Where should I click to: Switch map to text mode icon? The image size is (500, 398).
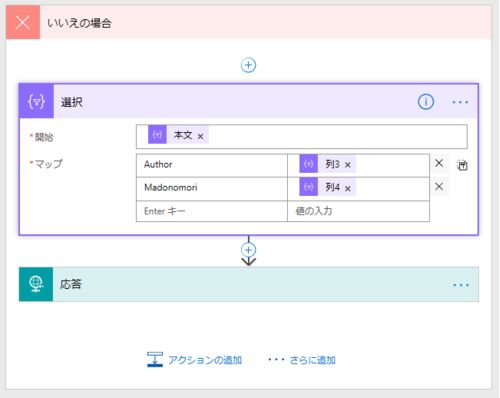click(462, 165)
